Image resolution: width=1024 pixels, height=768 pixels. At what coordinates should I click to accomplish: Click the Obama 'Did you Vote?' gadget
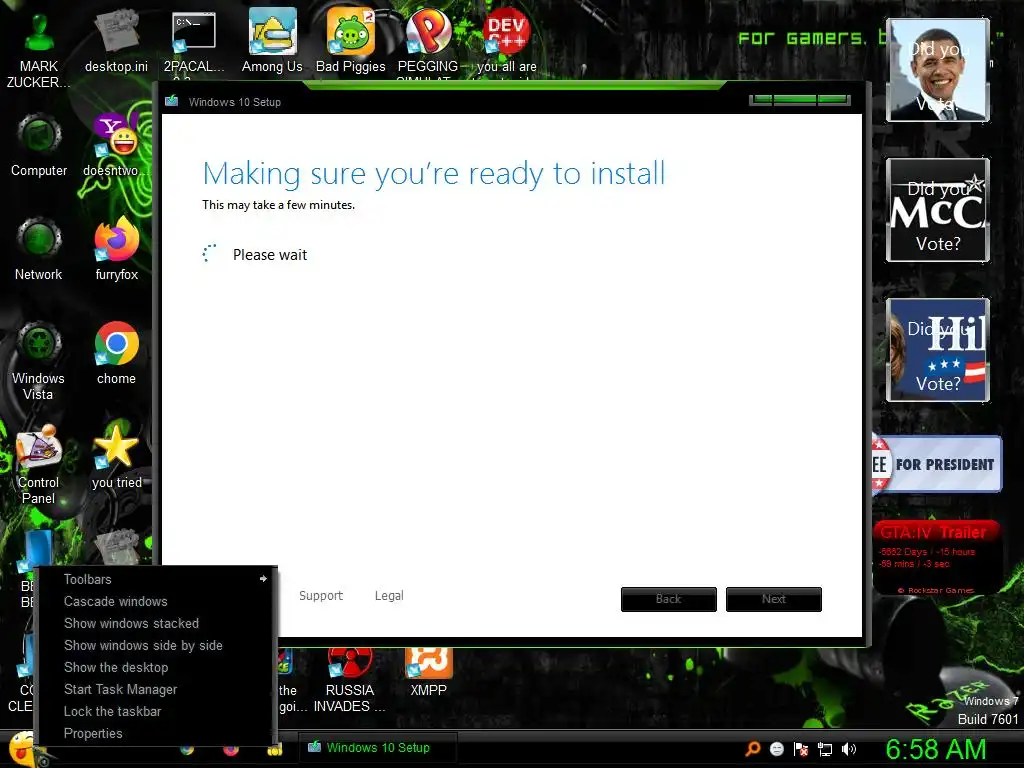click(938, 70)
